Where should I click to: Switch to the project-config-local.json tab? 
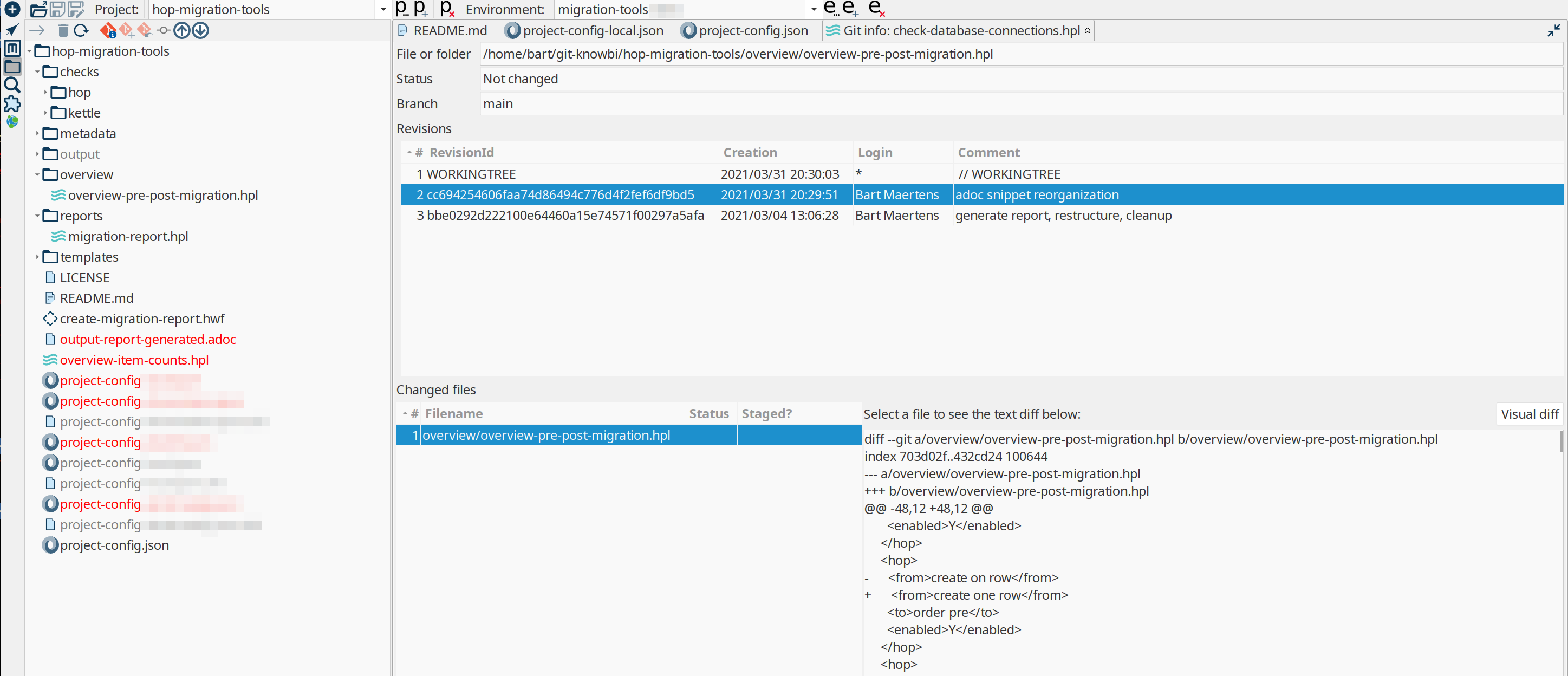(592, 30)
